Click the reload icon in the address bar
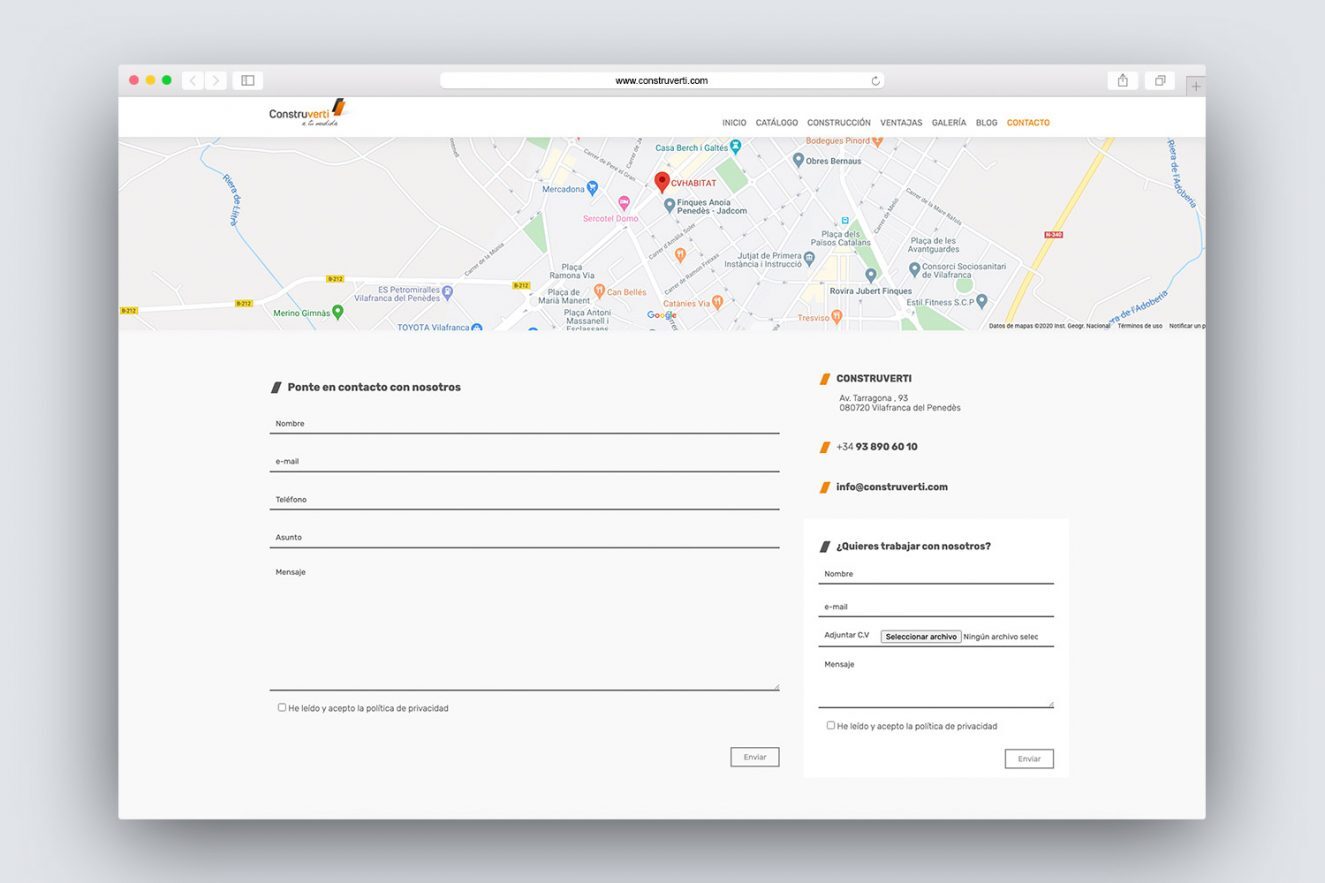Screen dimensions: 1325x883 click(876, 80)
